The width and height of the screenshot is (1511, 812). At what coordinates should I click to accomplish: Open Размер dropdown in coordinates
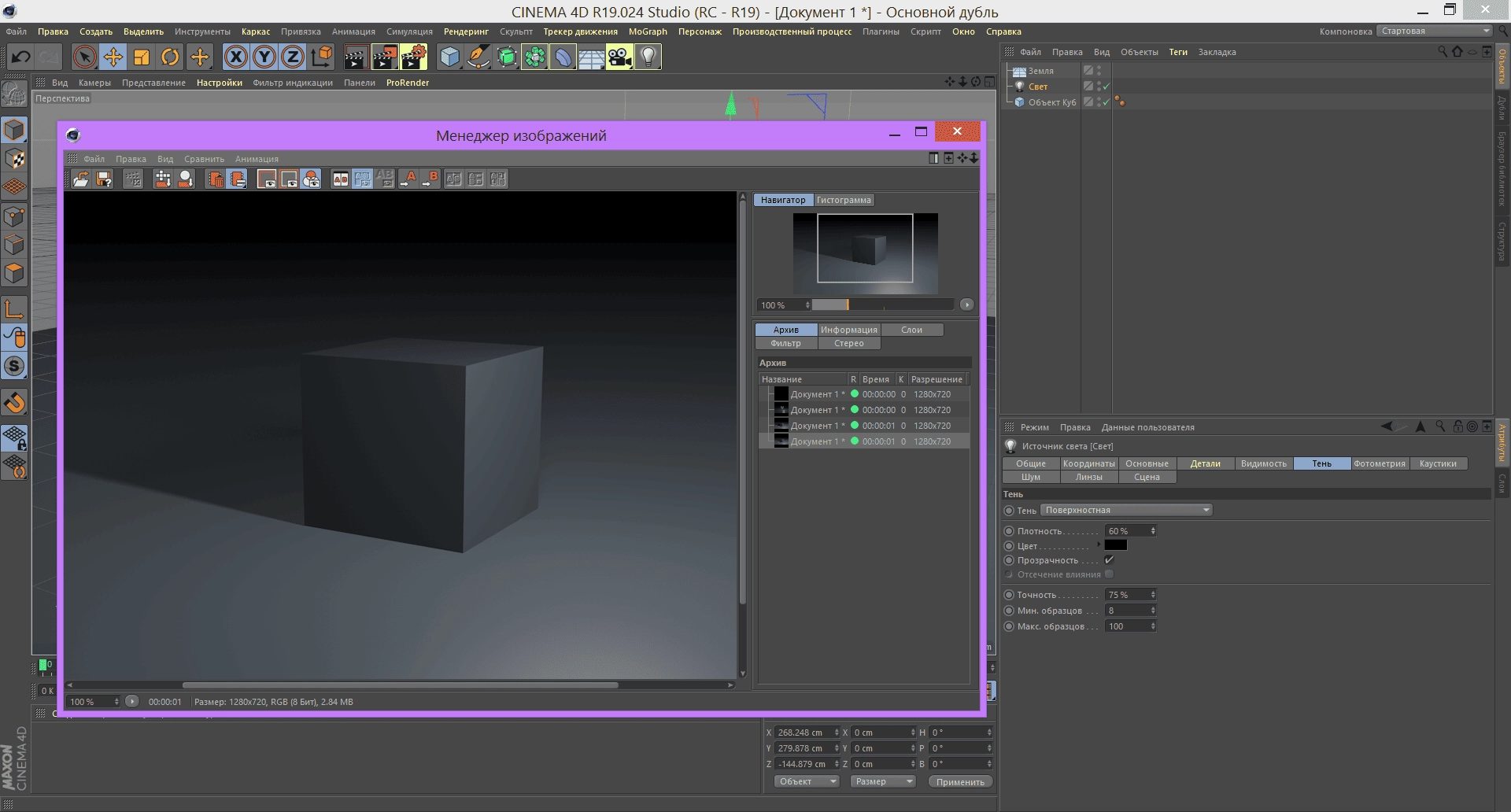pyautogui.click(x=883, y=781)
